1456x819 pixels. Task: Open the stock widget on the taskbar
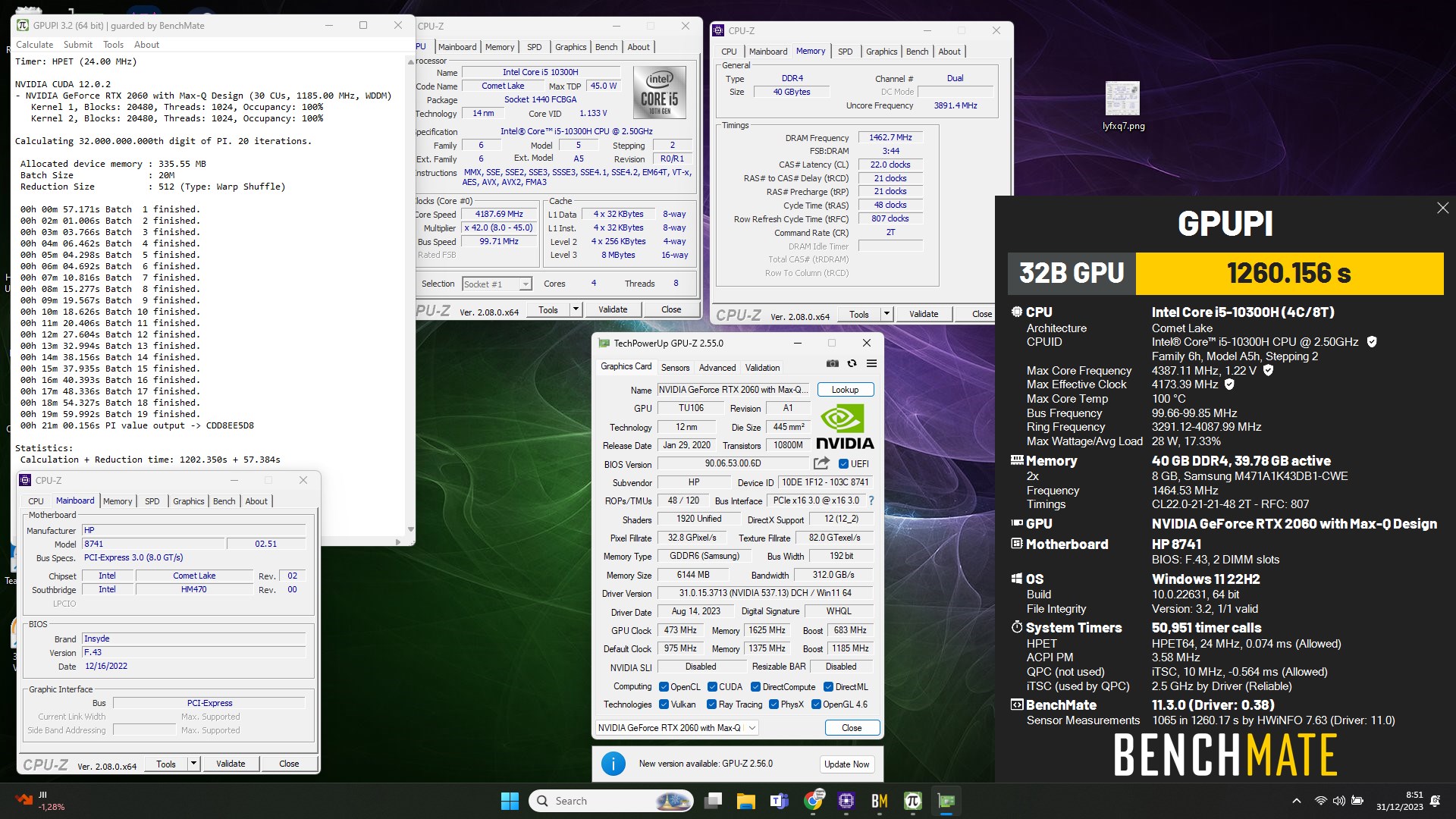39,801
